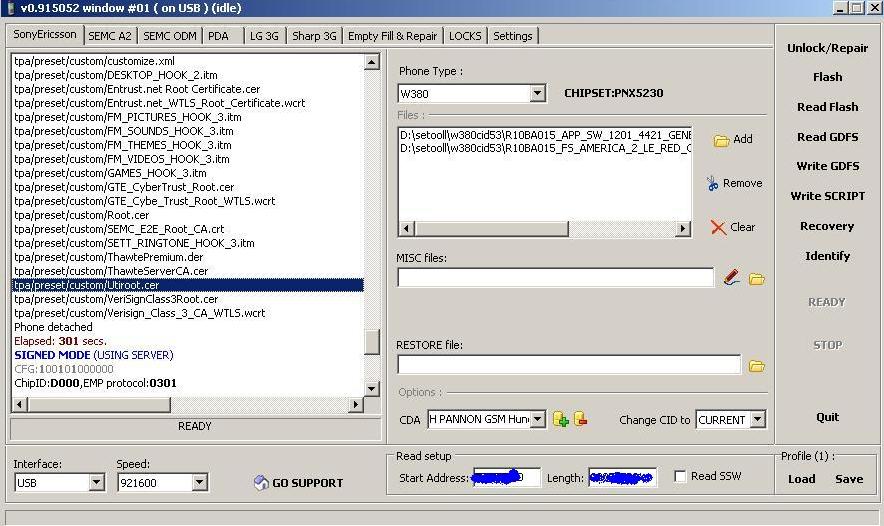Image resolution: width=884 pixels, height=526 pixels.
Task: Select log line tpa/preset/custom/Utiroot.cer
Action: pyautogui.click(x=188, y=285)
